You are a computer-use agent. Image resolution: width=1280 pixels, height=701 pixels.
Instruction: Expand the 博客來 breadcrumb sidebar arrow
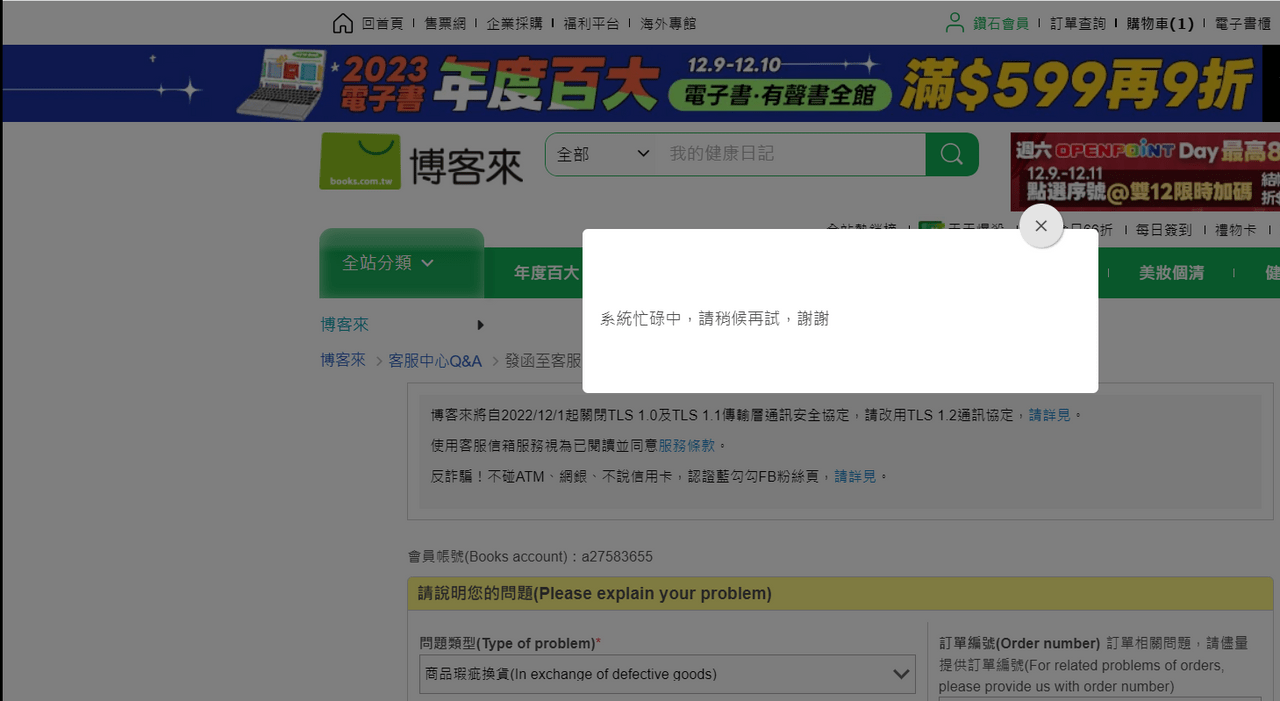(x=479, y=325)
